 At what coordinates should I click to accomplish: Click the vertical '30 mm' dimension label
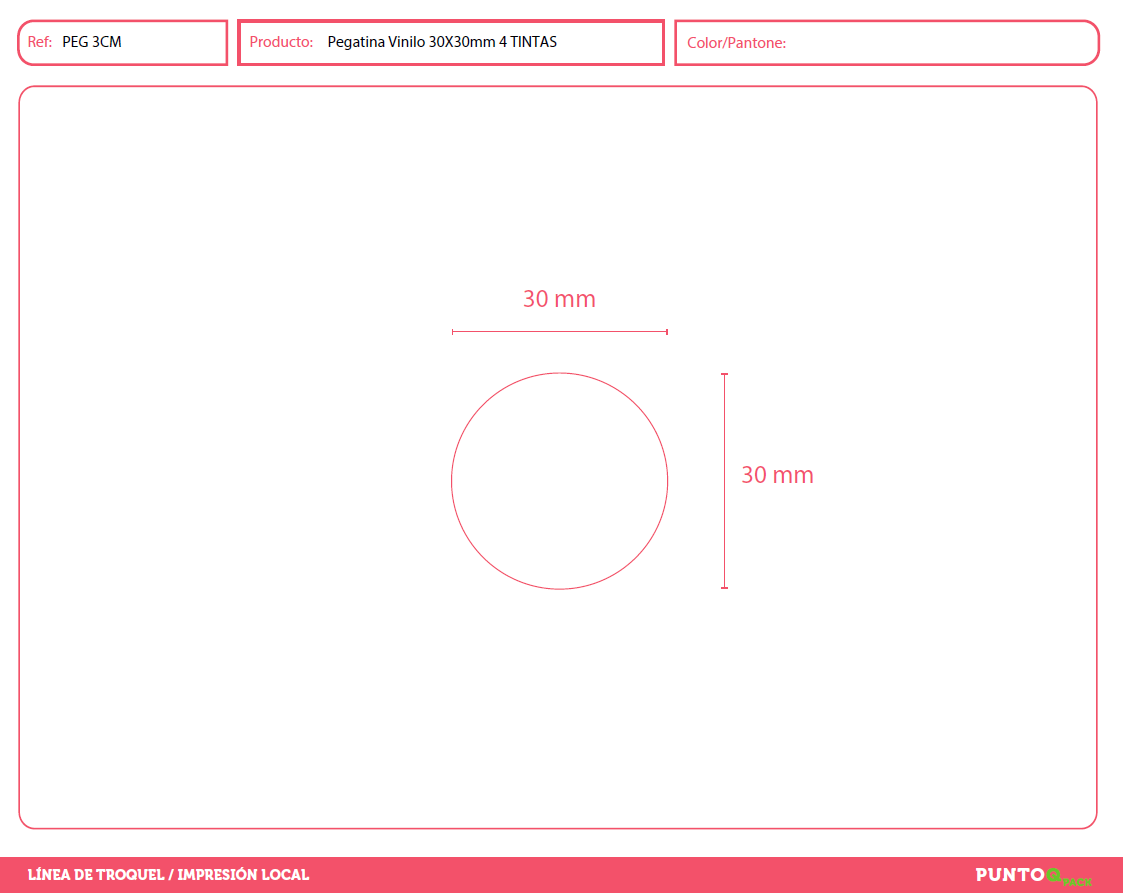pyautogui.click(x=777, y=475)
